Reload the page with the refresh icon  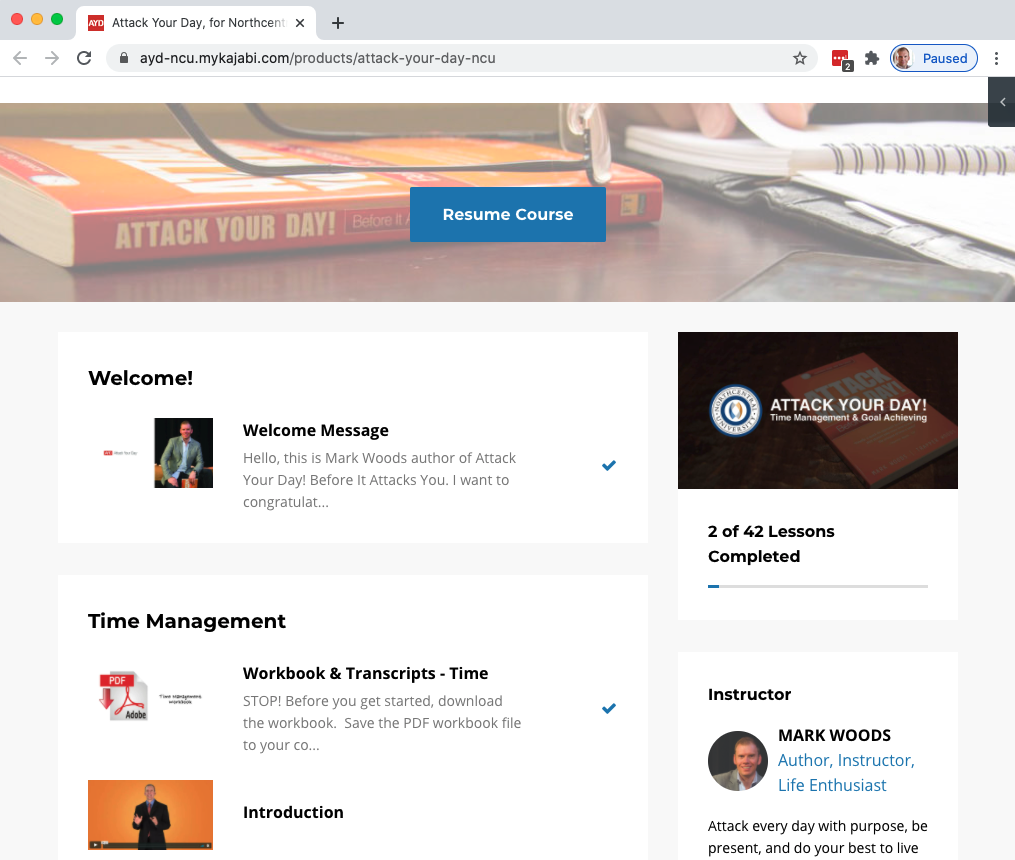point(84,58)
